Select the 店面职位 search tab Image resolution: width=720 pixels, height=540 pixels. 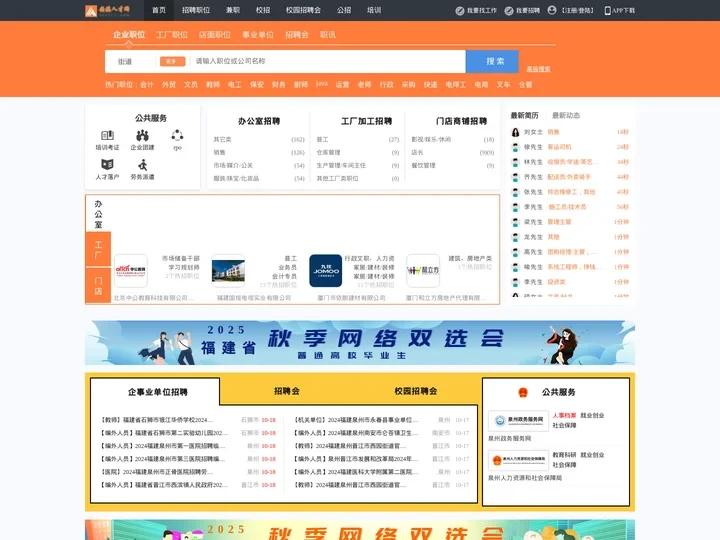tap(214, 34)
